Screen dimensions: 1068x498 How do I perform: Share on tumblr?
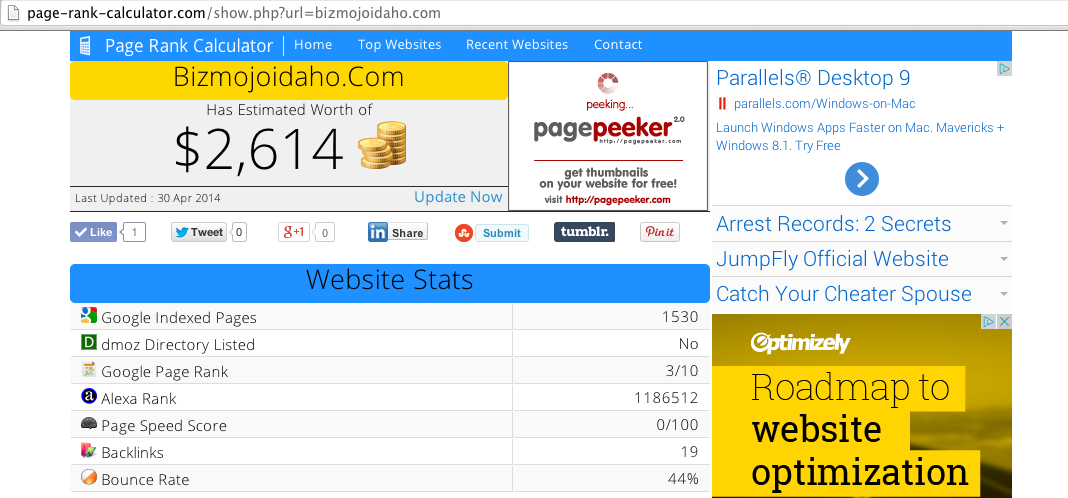point(584,232)
